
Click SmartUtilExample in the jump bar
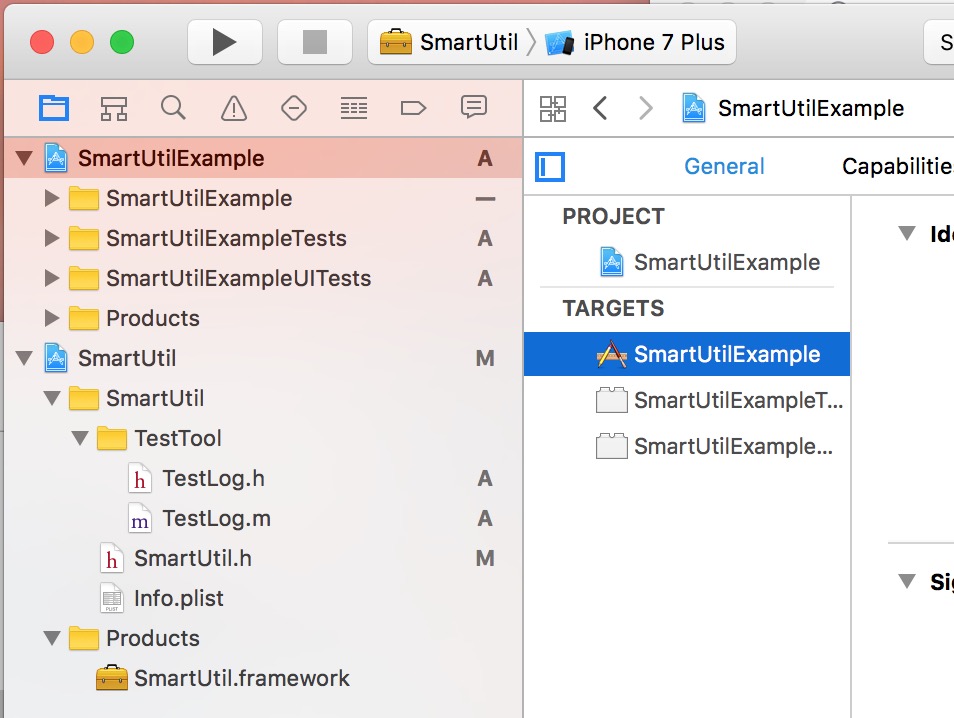(x=793, y=108)
